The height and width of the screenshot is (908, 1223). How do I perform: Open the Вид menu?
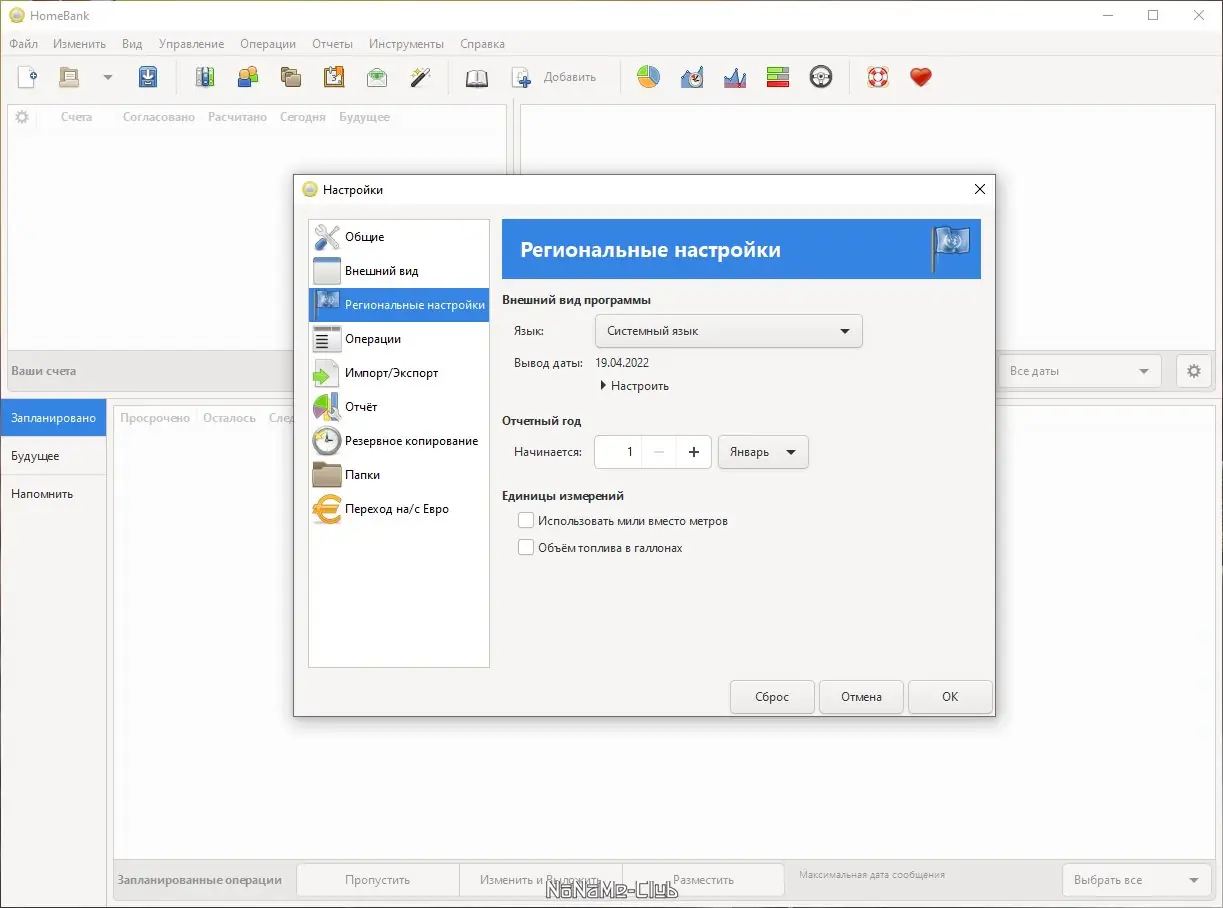[x=132, y=44]
